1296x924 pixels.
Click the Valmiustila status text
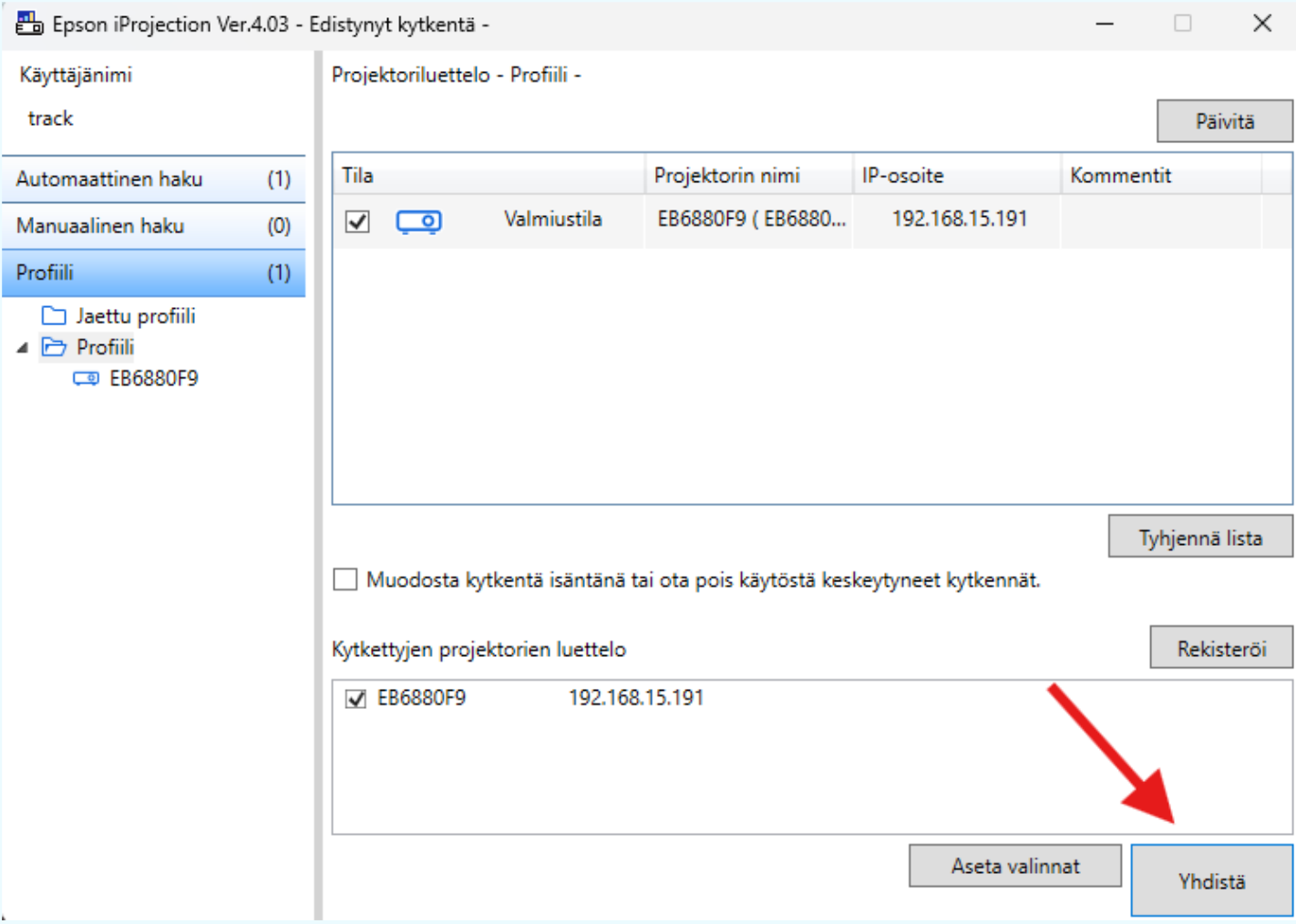553,219
